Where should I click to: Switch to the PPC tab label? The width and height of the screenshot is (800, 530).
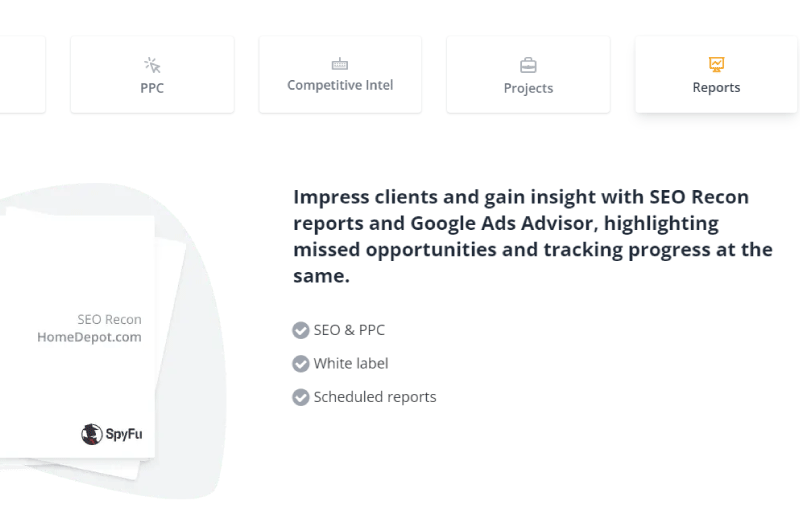[152, 88]
